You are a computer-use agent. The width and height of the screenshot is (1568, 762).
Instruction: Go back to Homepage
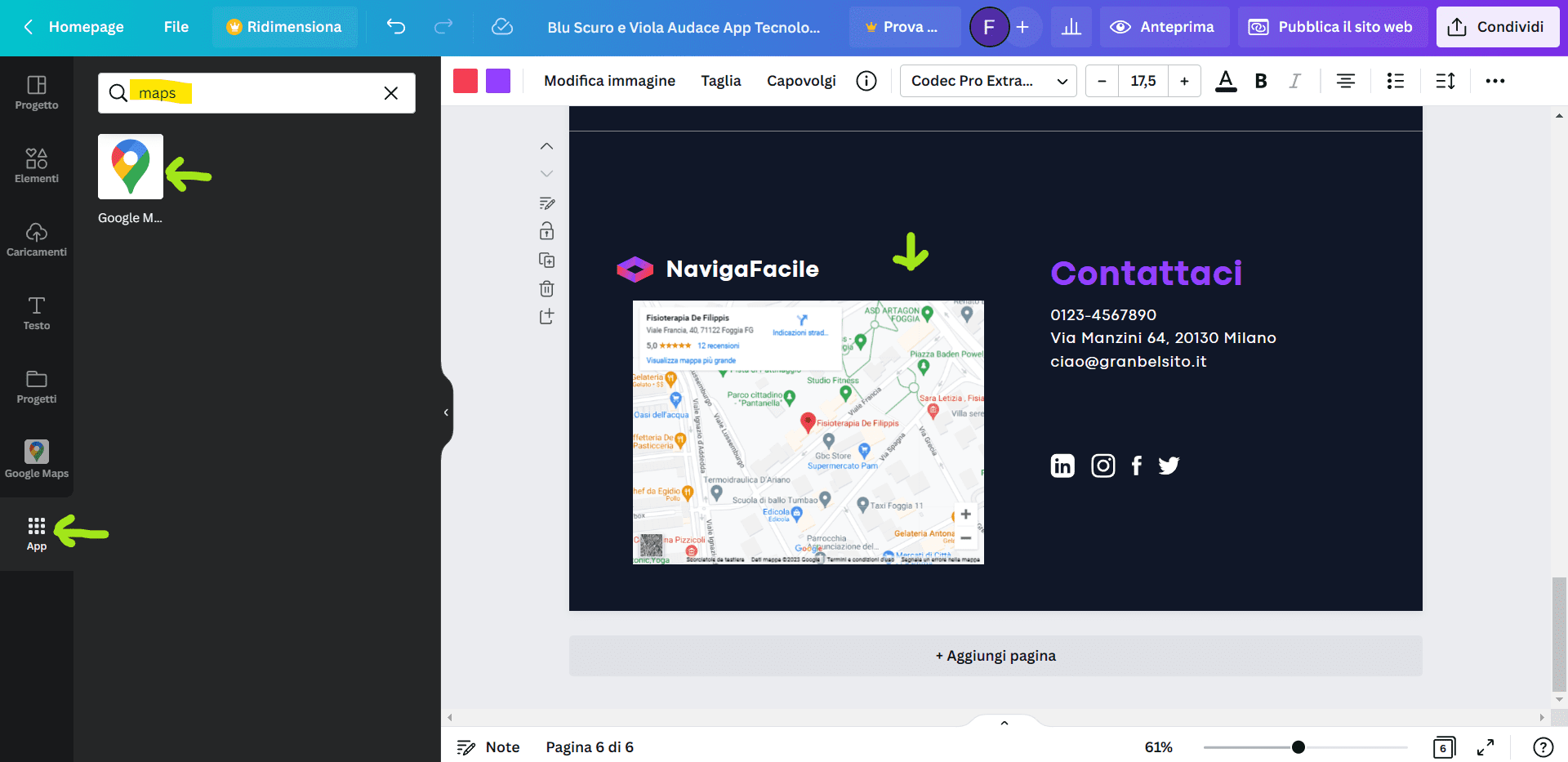pos(73,27)
